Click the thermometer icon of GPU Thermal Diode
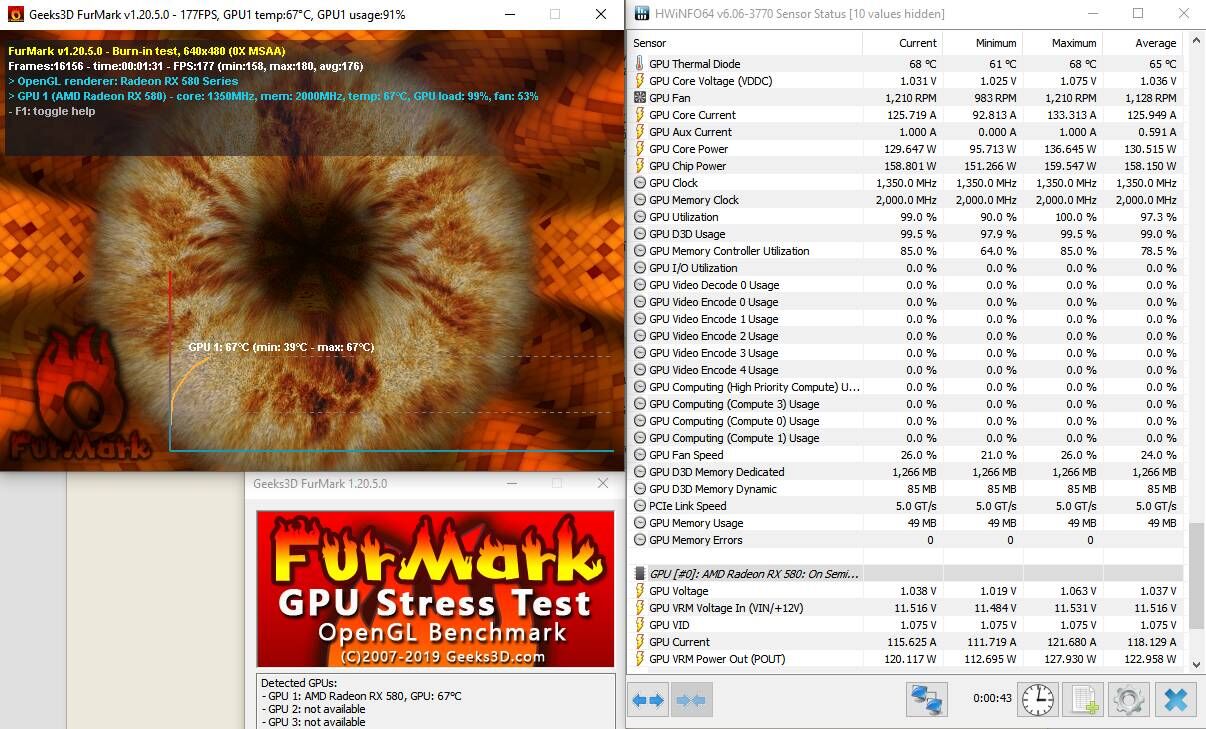The height and width of the screenshot is (729, 1206). tap(640, 64)
